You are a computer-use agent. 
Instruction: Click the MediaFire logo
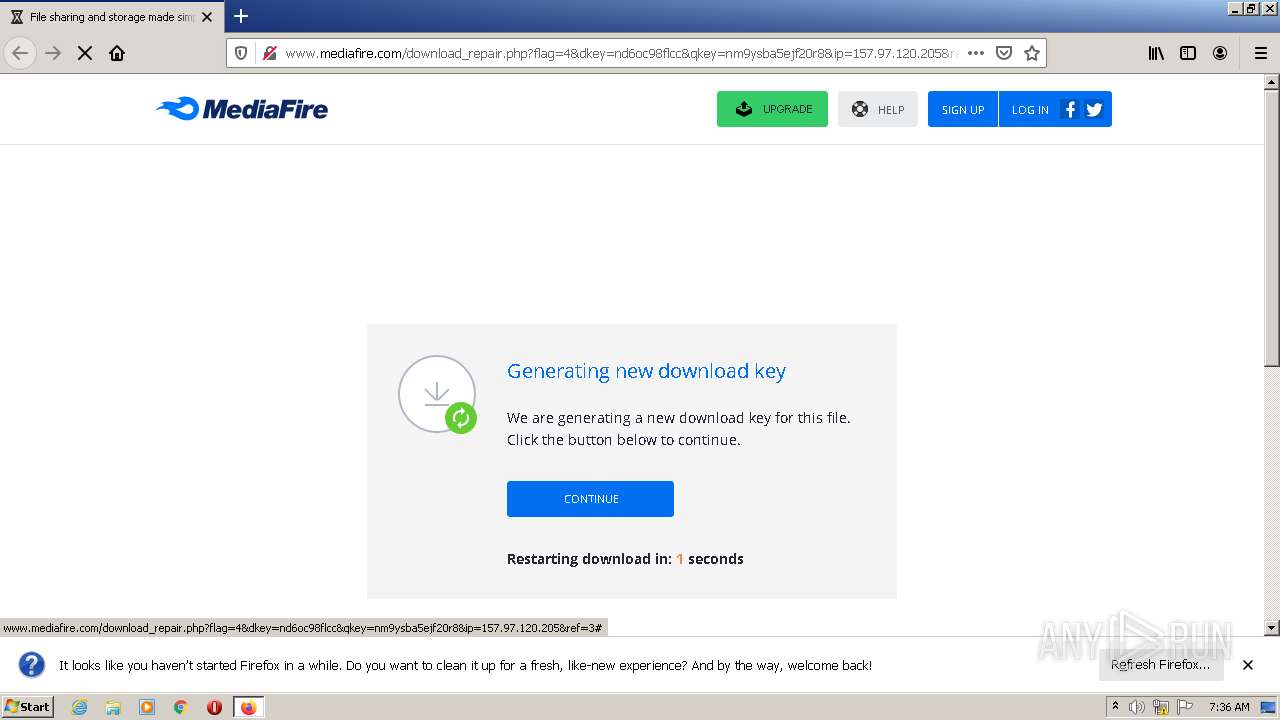click(x=242, y=109)
